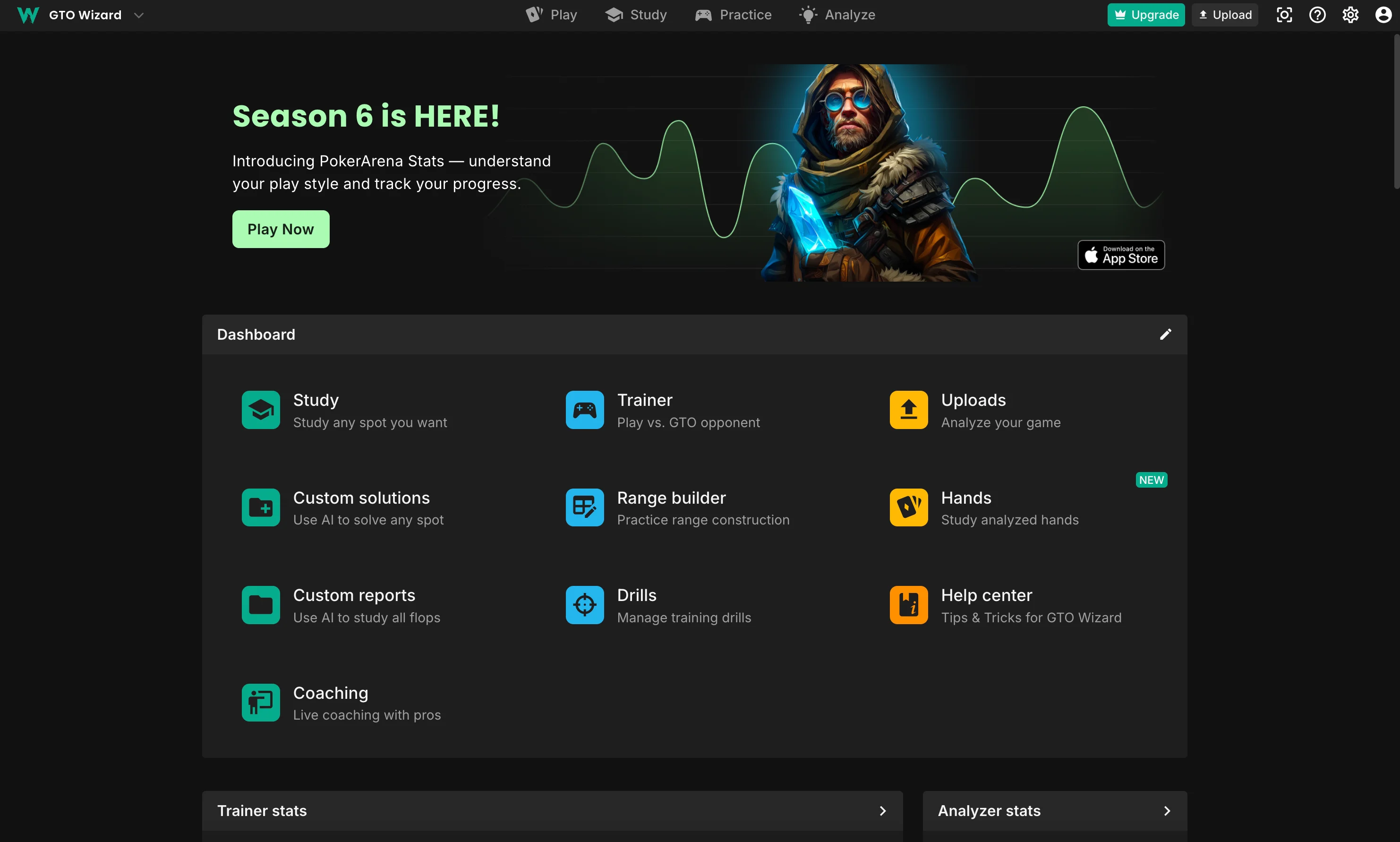Screen dimensions: 1400x842
Task: Switch to the Practice section
Action: tap(734, 15)
